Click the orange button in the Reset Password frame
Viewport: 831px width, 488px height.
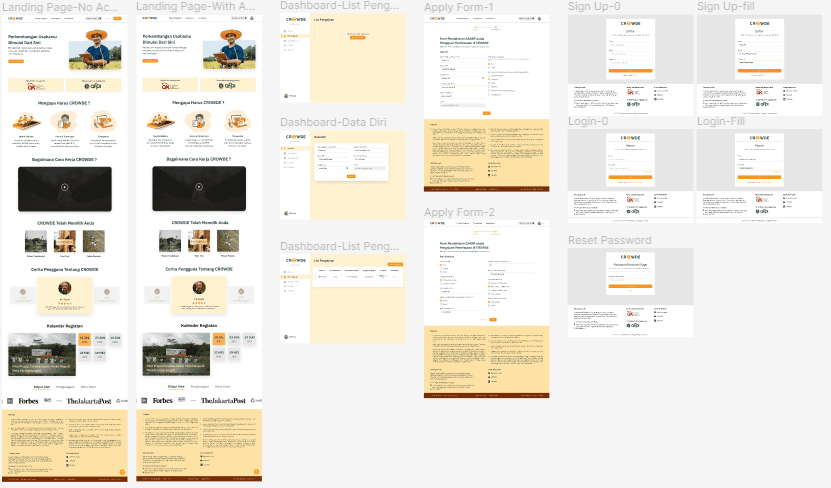(x=631, y=285)
